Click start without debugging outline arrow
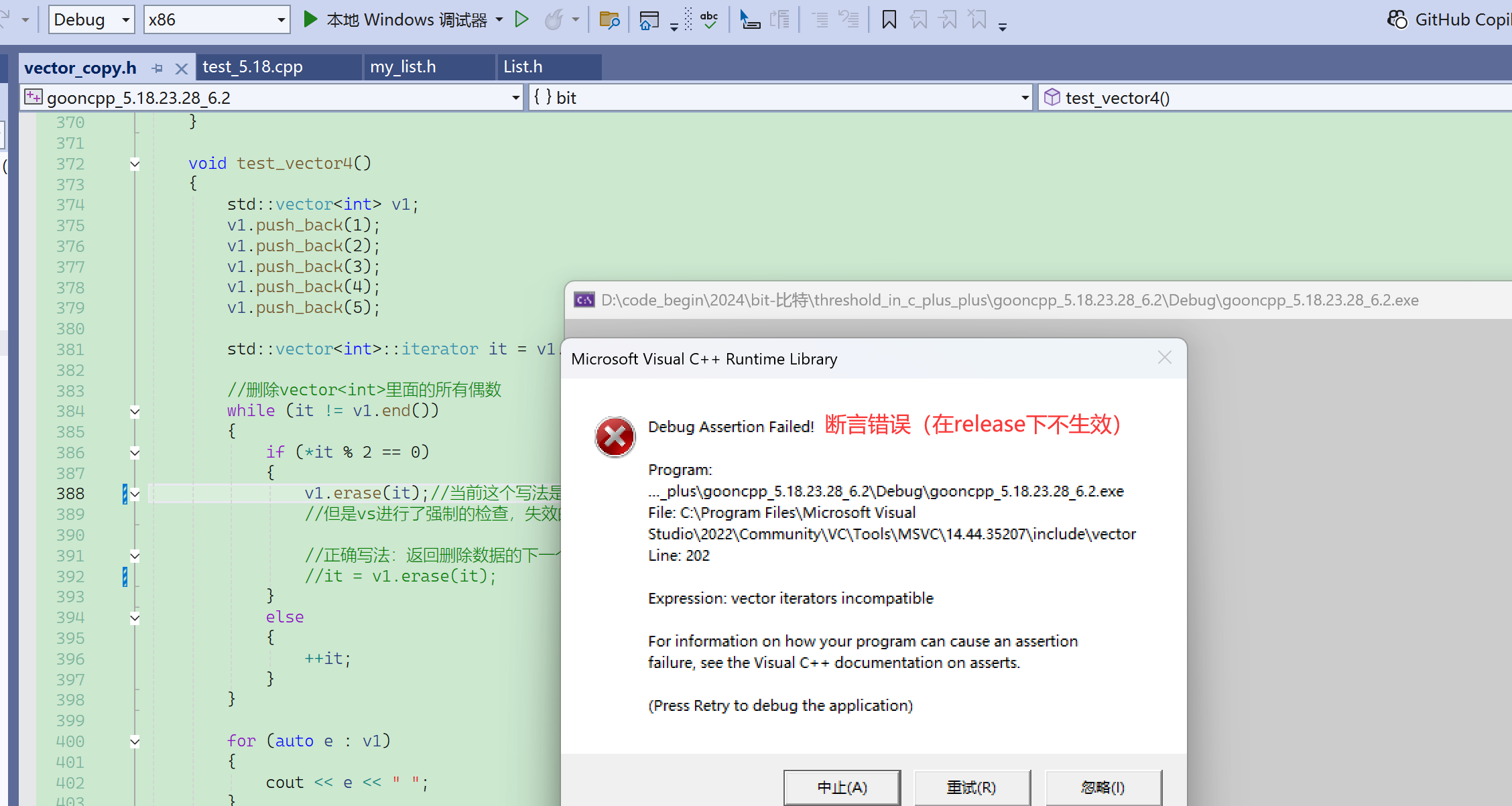The image size is (1512, 806). pos(521,19)
